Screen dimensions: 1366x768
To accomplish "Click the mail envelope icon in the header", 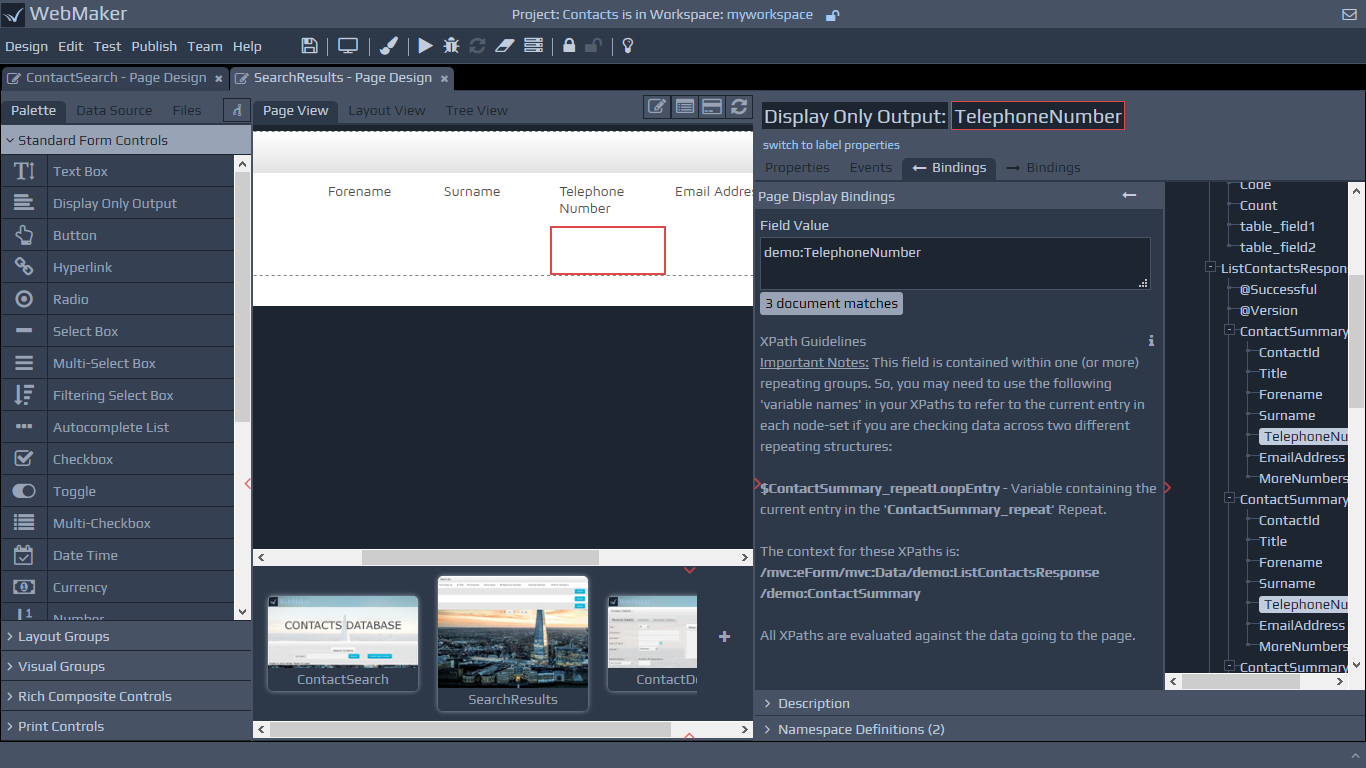I will [x=1349, y=15].
